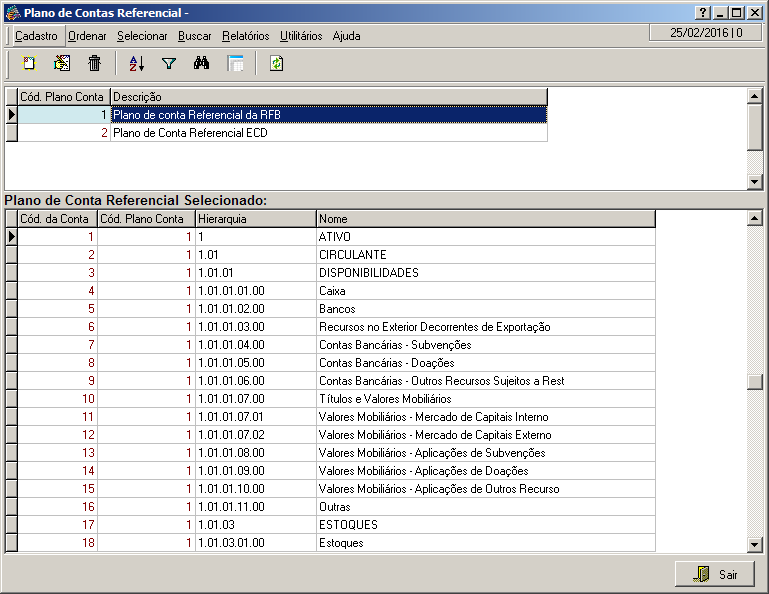
Task: Click the title bar help question button
Action: click(702, 13)
